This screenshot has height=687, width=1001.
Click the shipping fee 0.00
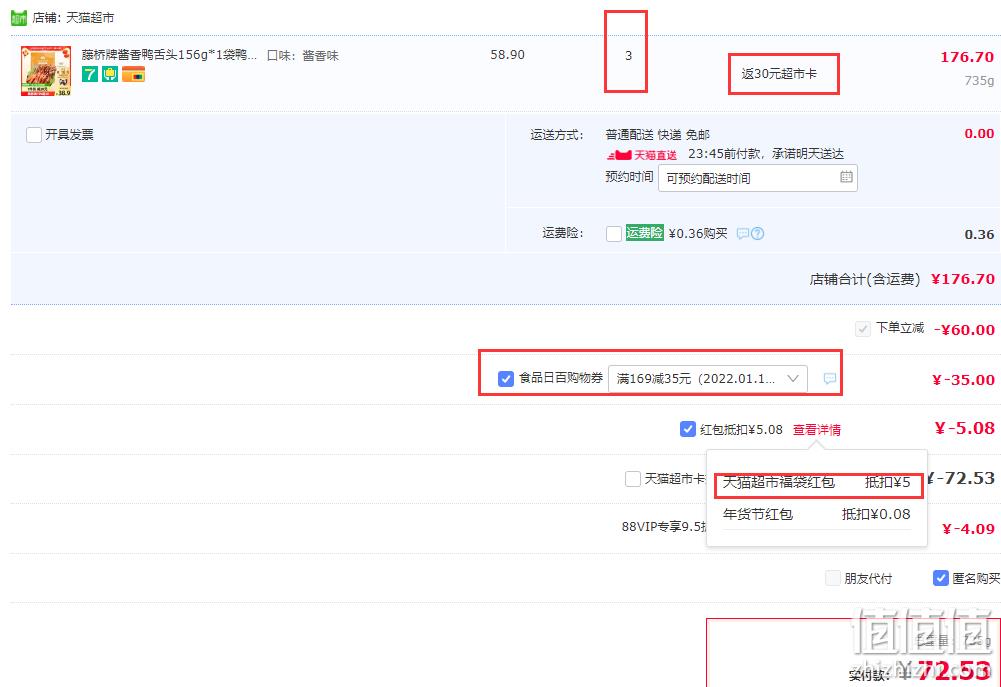click(x=979, y=133)
